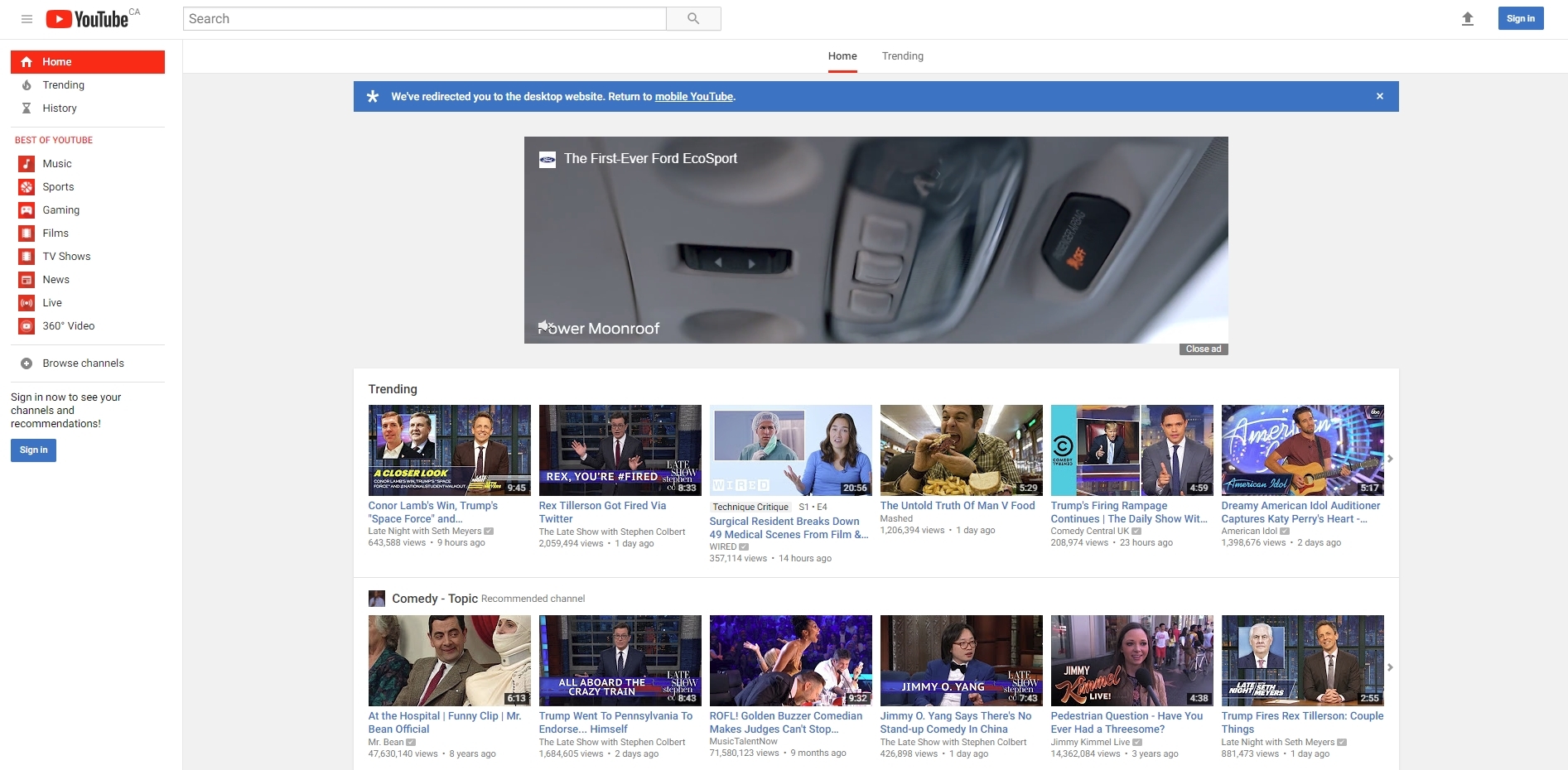Expand Trending row with right arrow
The image size is (1568, 770).
coord(1391,459)
